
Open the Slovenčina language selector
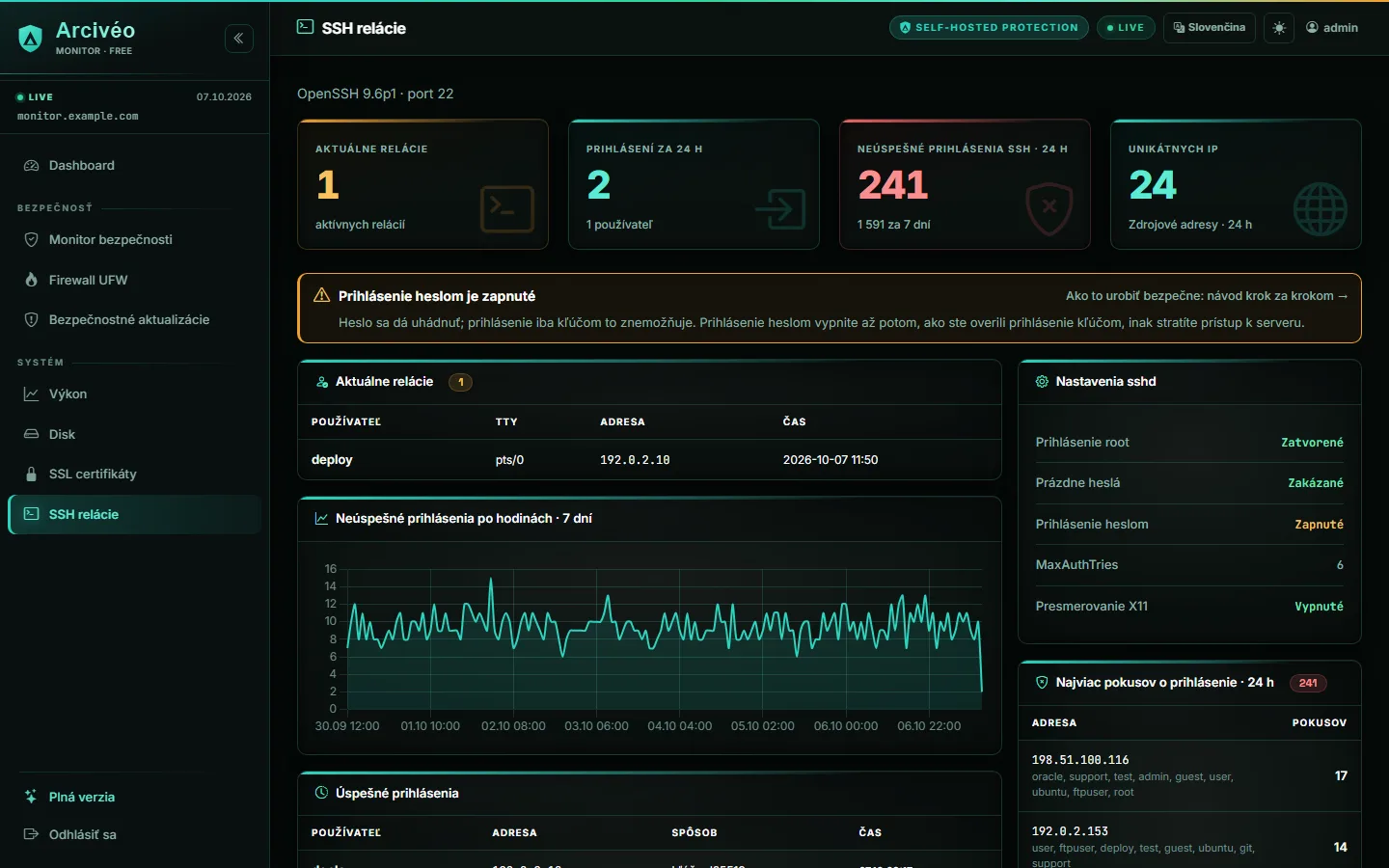(x=1210, y=28)
